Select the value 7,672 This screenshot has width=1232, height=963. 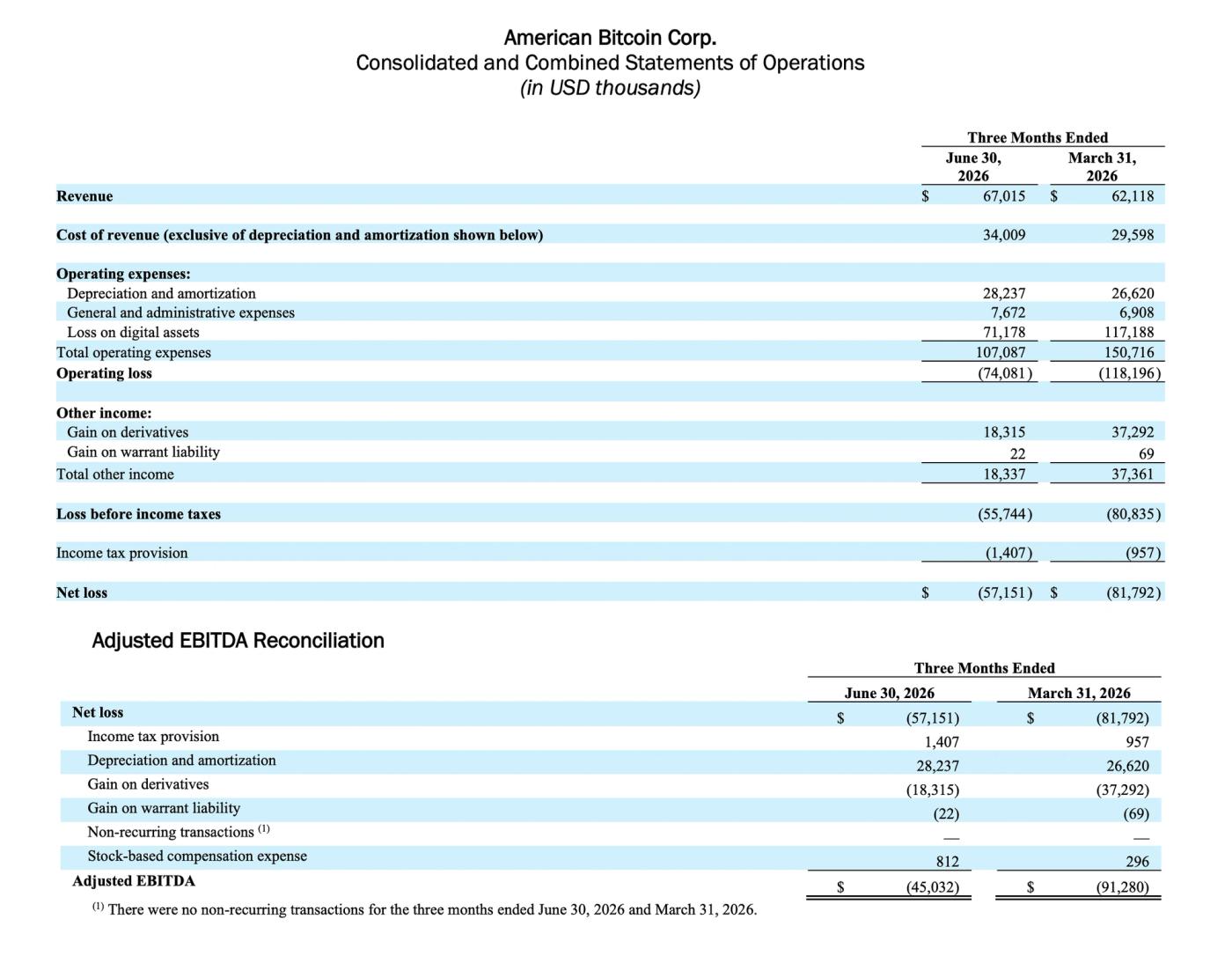point(1008,312)
